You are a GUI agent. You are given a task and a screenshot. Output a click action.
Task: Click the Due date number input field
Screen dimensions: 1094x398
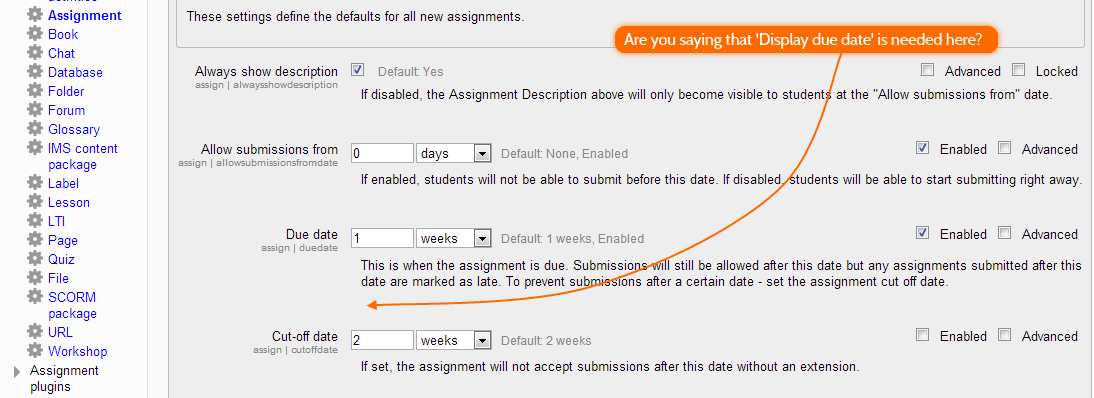383,238
